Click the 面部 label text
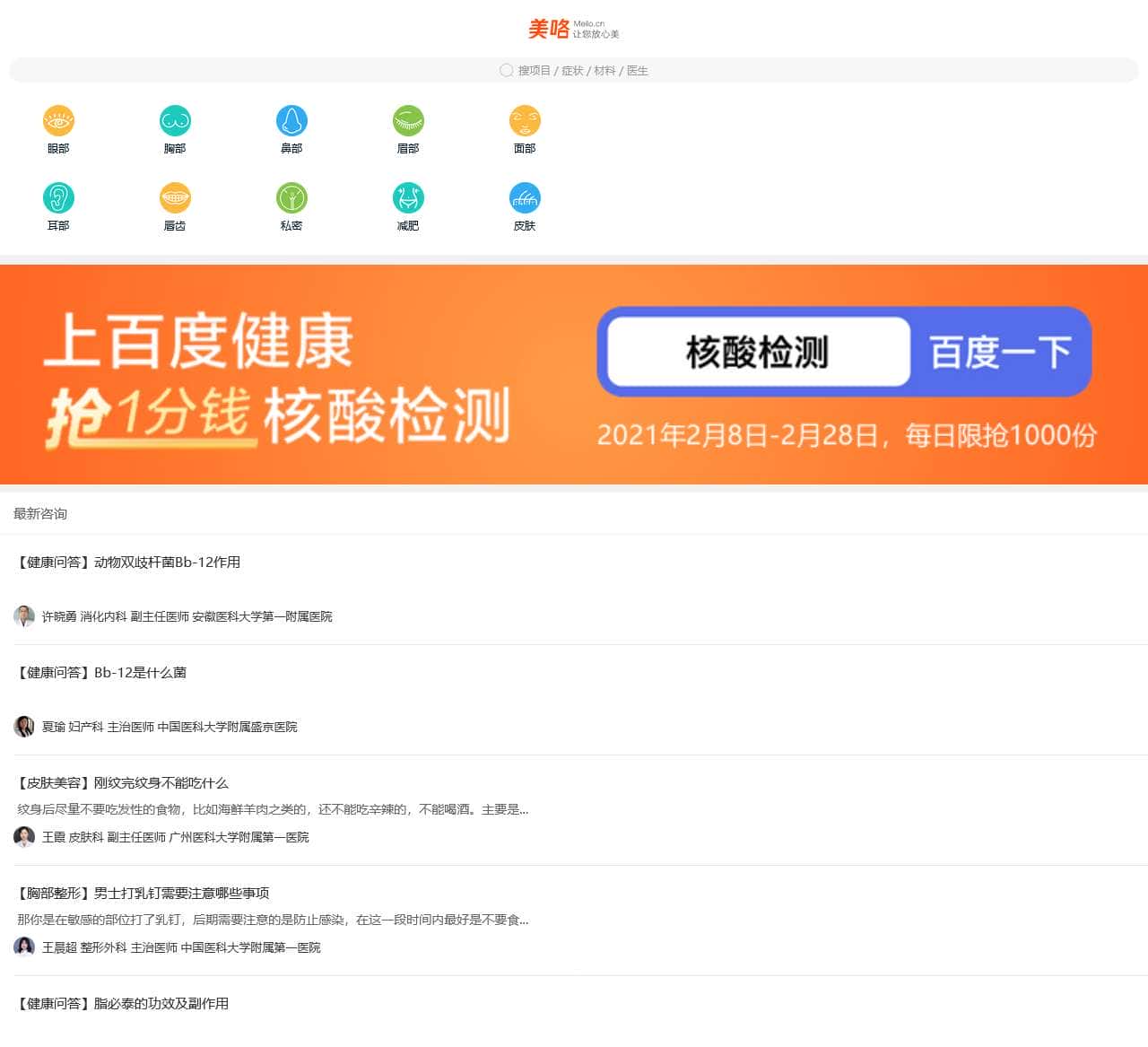1148x1047 pixels. 525,149
